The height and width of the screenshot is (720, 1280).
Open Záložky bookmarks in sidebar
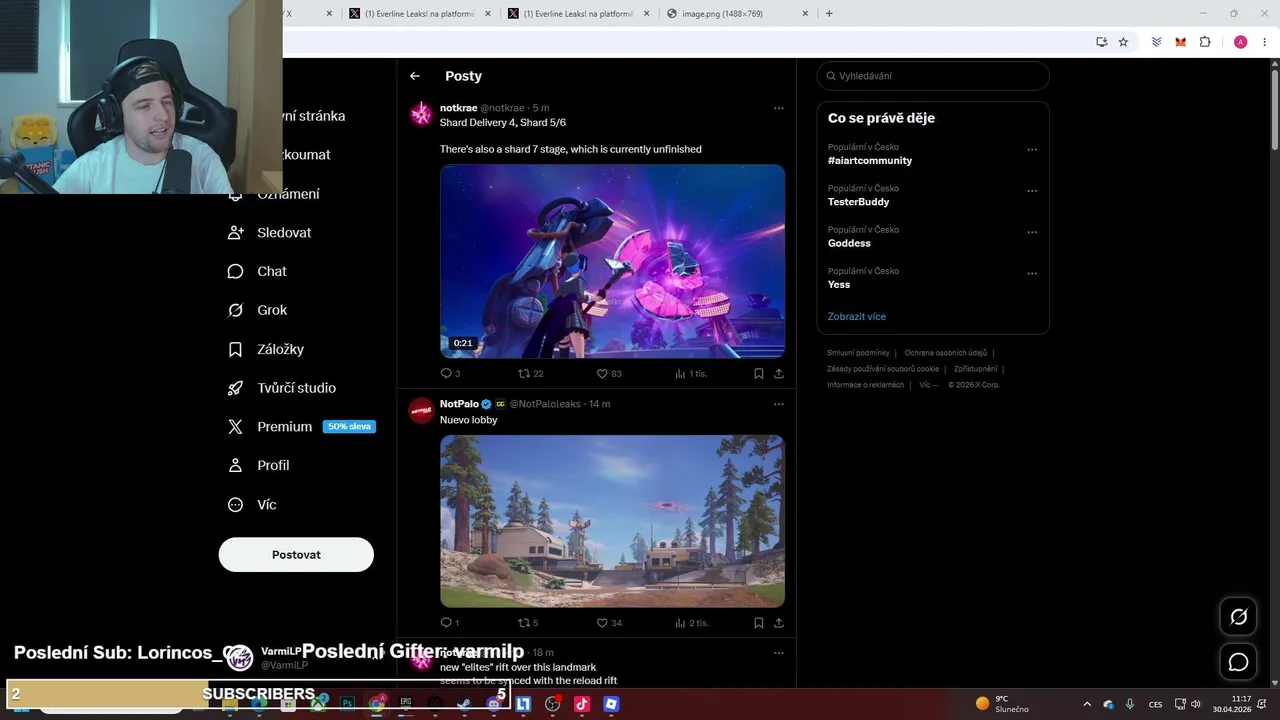266,349
